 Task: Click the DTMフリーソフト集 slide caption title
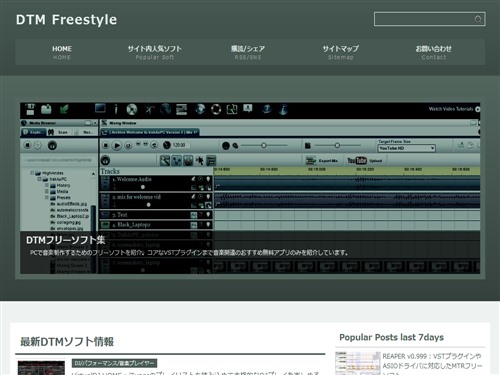pyautogui.click(x=66, y=240)
